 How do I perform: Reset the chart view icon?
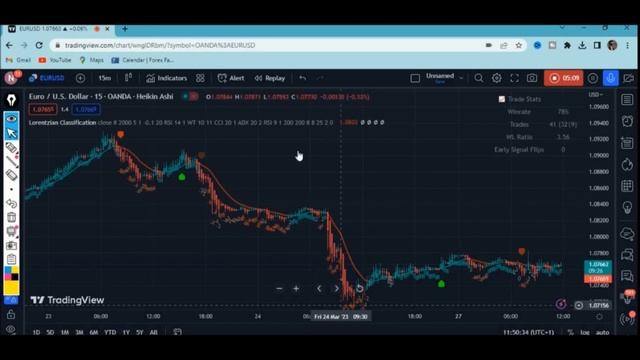359,289
